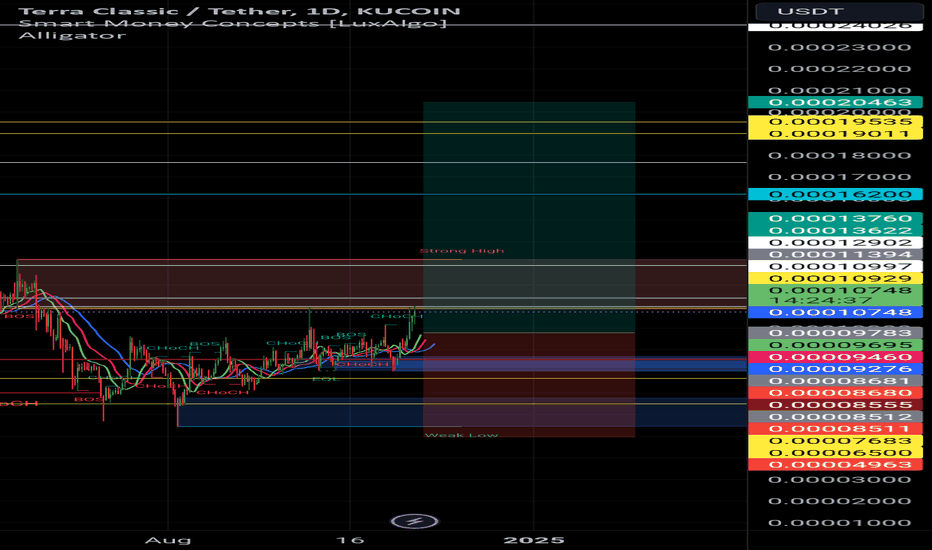Click the white 0.00012902 price label

click(x=836, y=243)
